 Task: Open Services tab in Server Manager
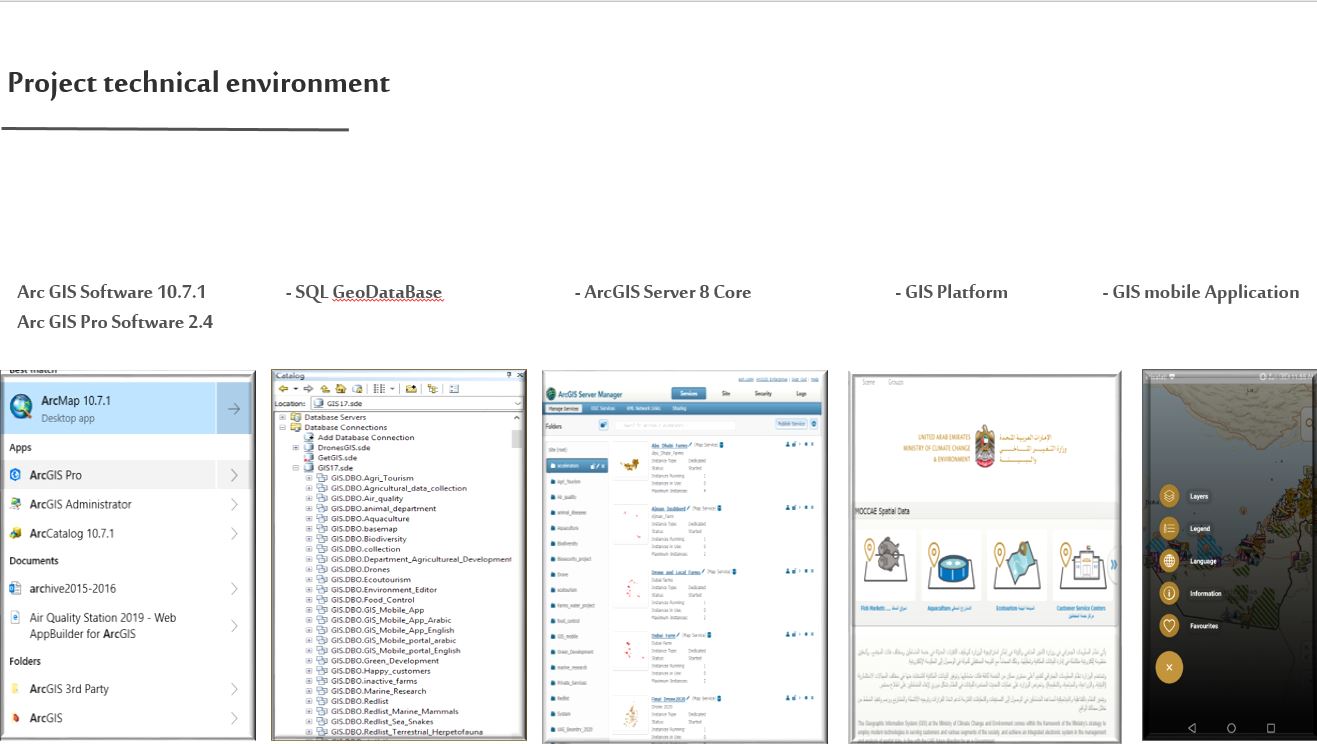(689, 393)
